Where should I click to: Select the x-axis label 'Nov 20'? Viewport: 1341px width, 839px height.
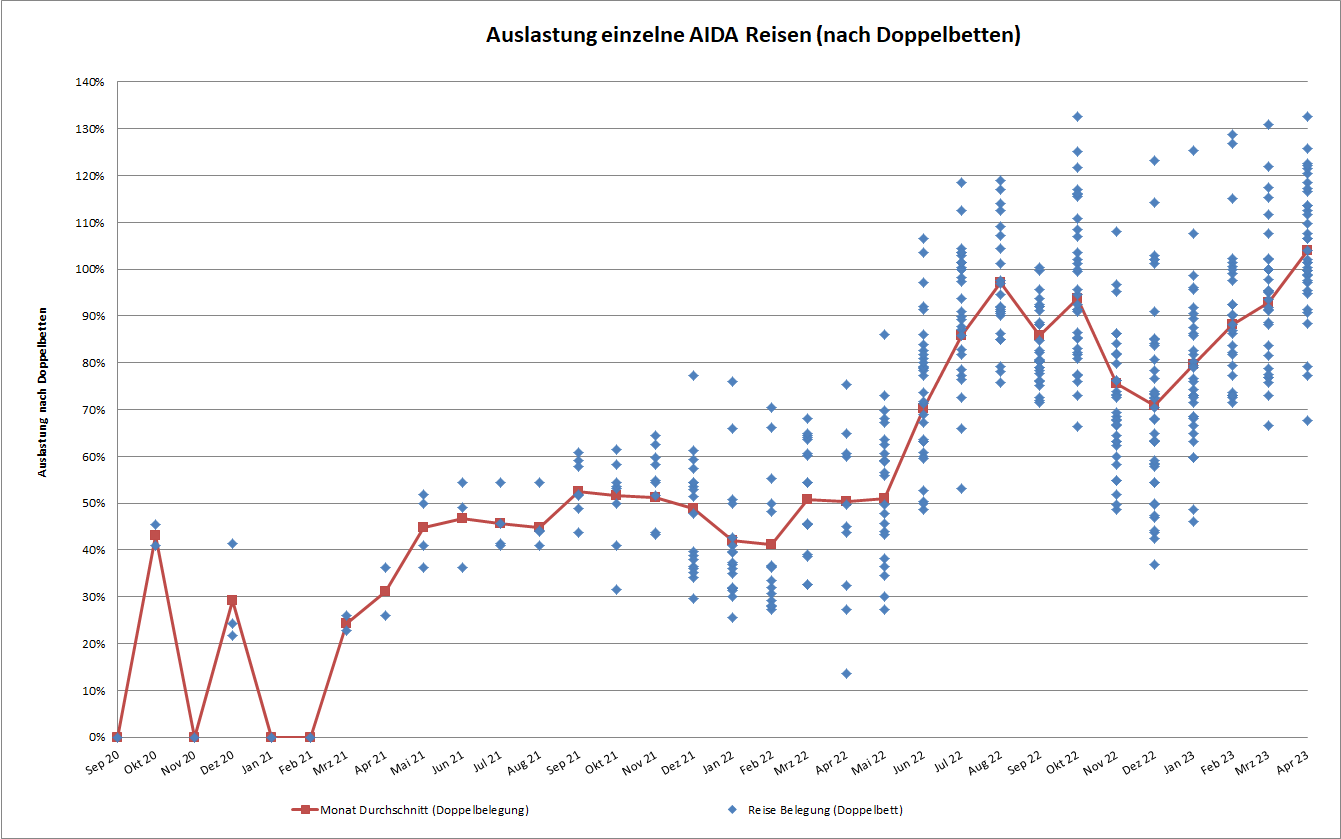tap(179, 762)
